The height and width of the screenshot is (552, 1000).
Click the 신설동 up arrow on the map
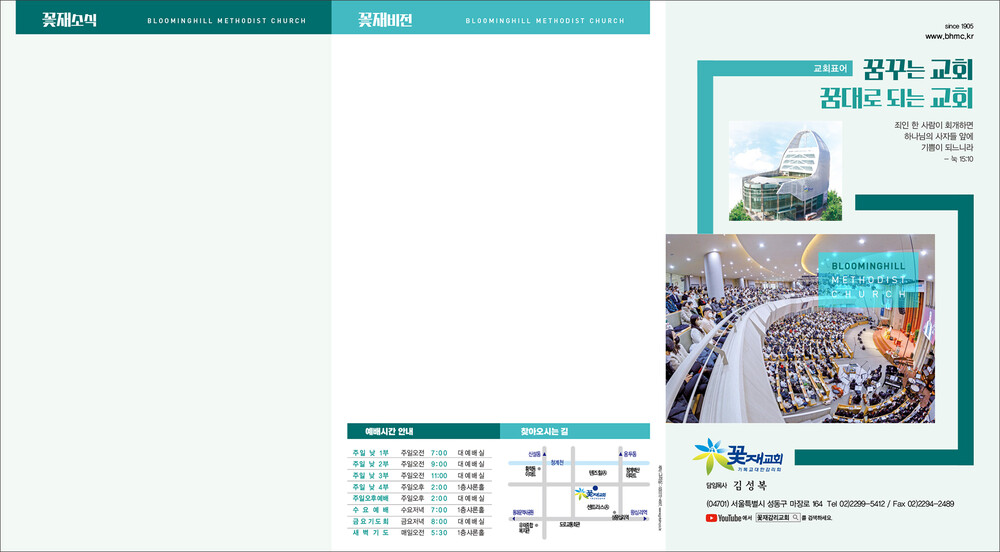(x=544, y=453)
